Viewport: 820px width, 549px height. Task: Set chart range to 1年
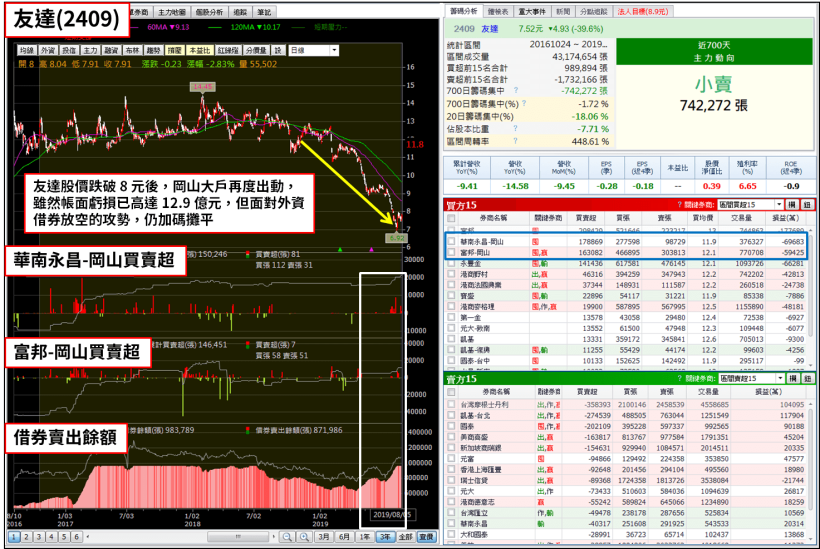tap(365, 536)
